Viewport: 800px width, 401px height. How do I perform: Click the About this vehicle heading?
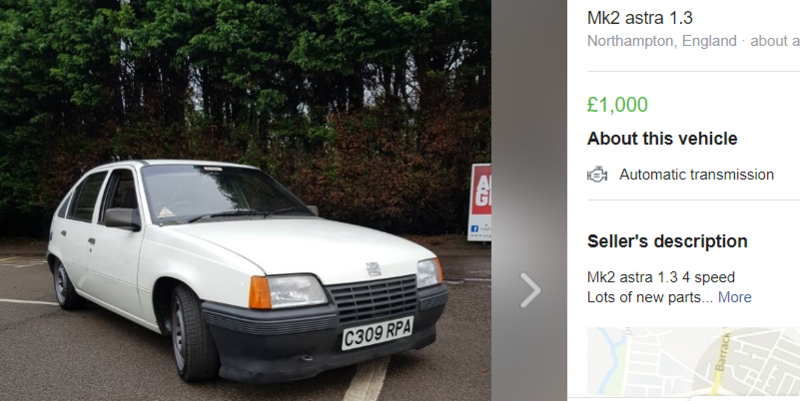coord(662,139)
